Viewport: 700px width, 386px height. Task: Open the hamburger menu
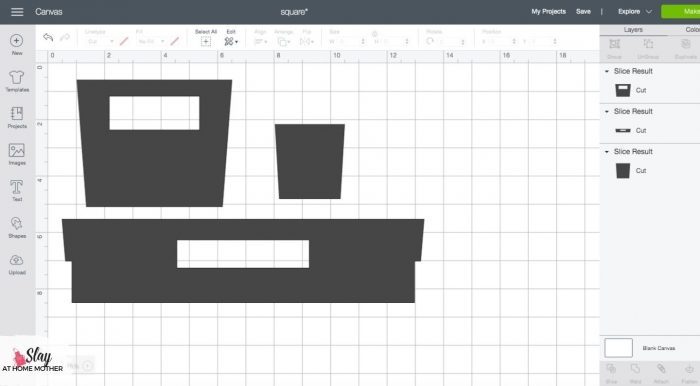[17, 12]
